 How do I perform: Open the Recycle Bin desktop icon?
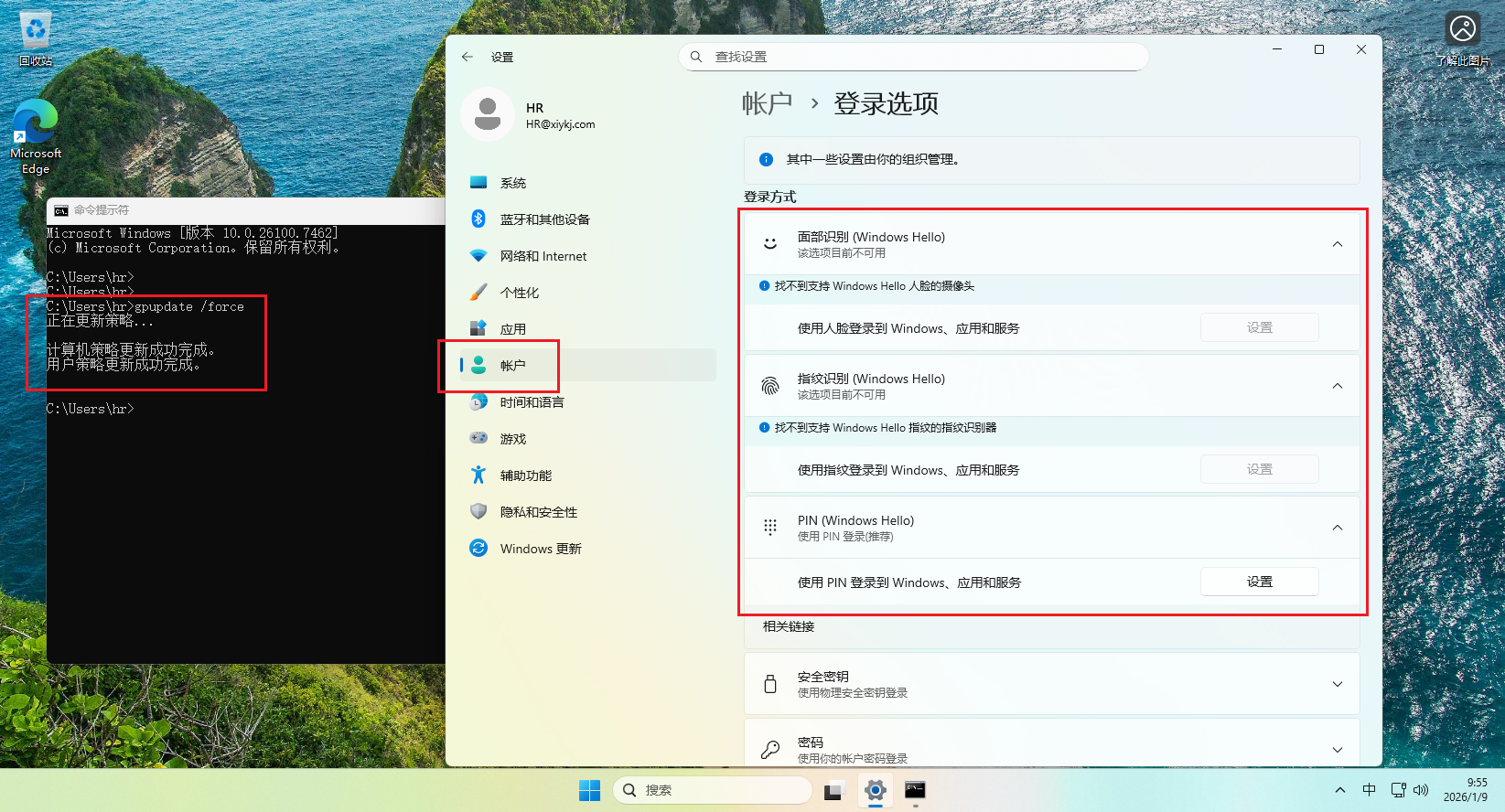[36, 38]
